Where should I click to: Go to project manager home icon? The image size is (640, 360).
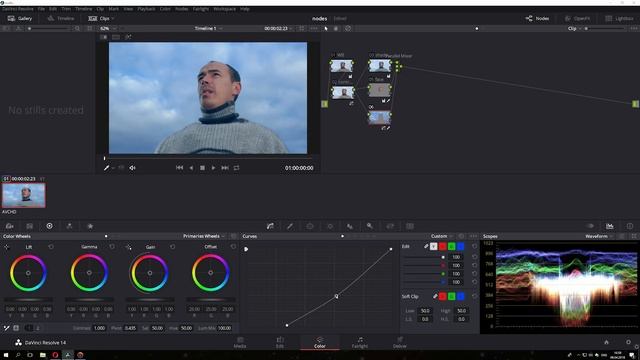tap(606, 342)
